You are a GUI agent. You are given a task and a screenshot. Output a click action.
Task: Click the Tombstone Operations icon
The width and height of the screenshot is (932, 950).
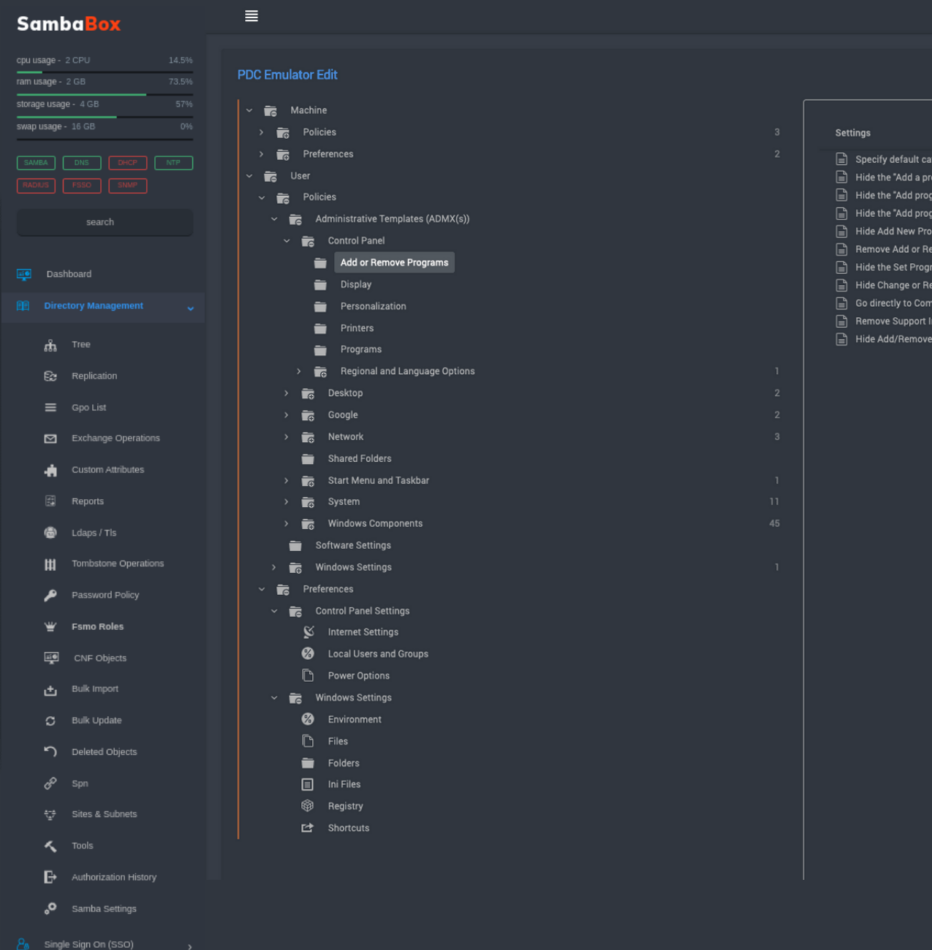coord(51,564)
